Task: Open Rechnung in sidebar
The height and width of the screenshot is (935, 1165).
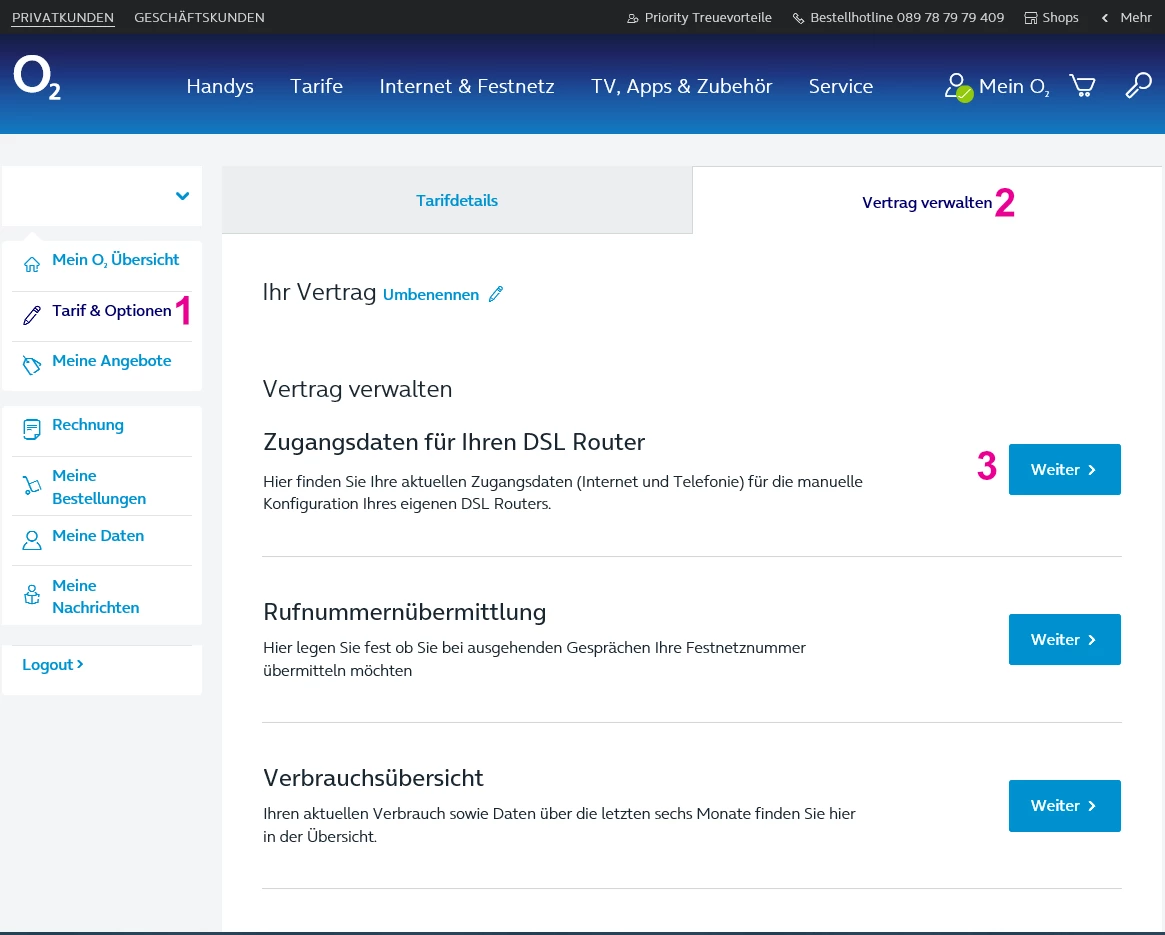Action: click(x=88, y=425)
